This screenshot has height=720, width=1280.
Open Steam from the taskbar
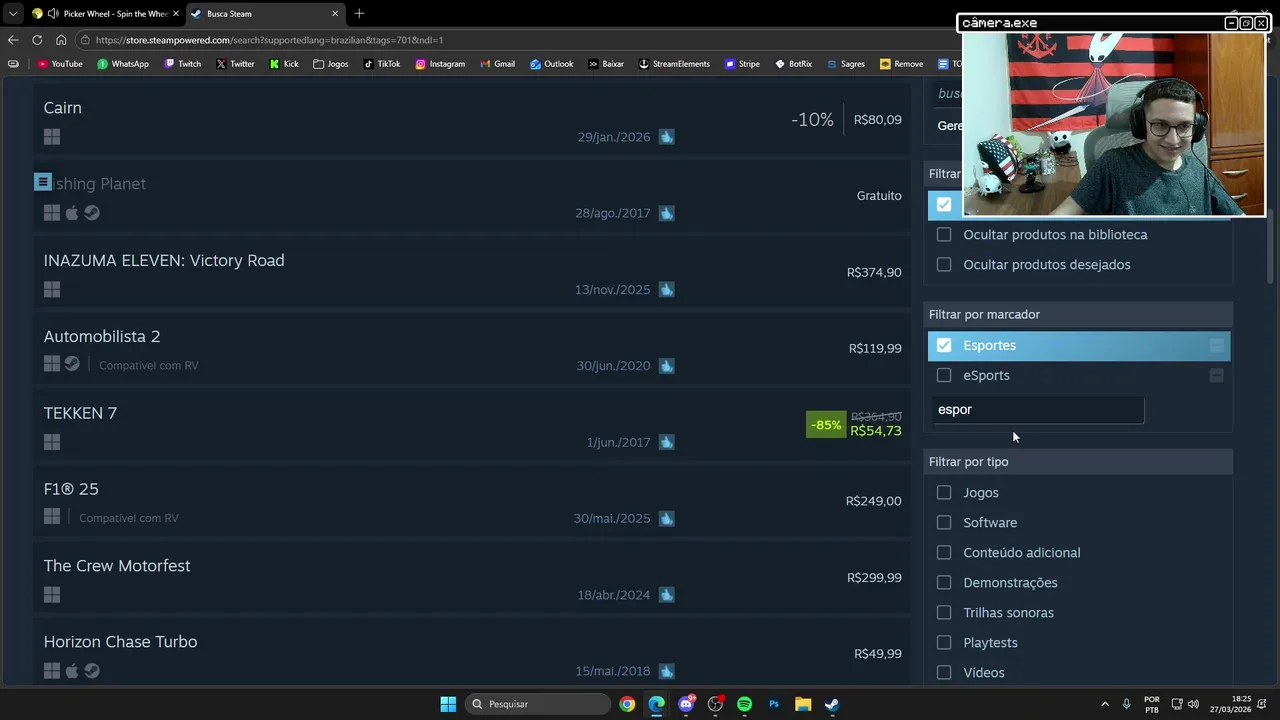coord(832,704)
